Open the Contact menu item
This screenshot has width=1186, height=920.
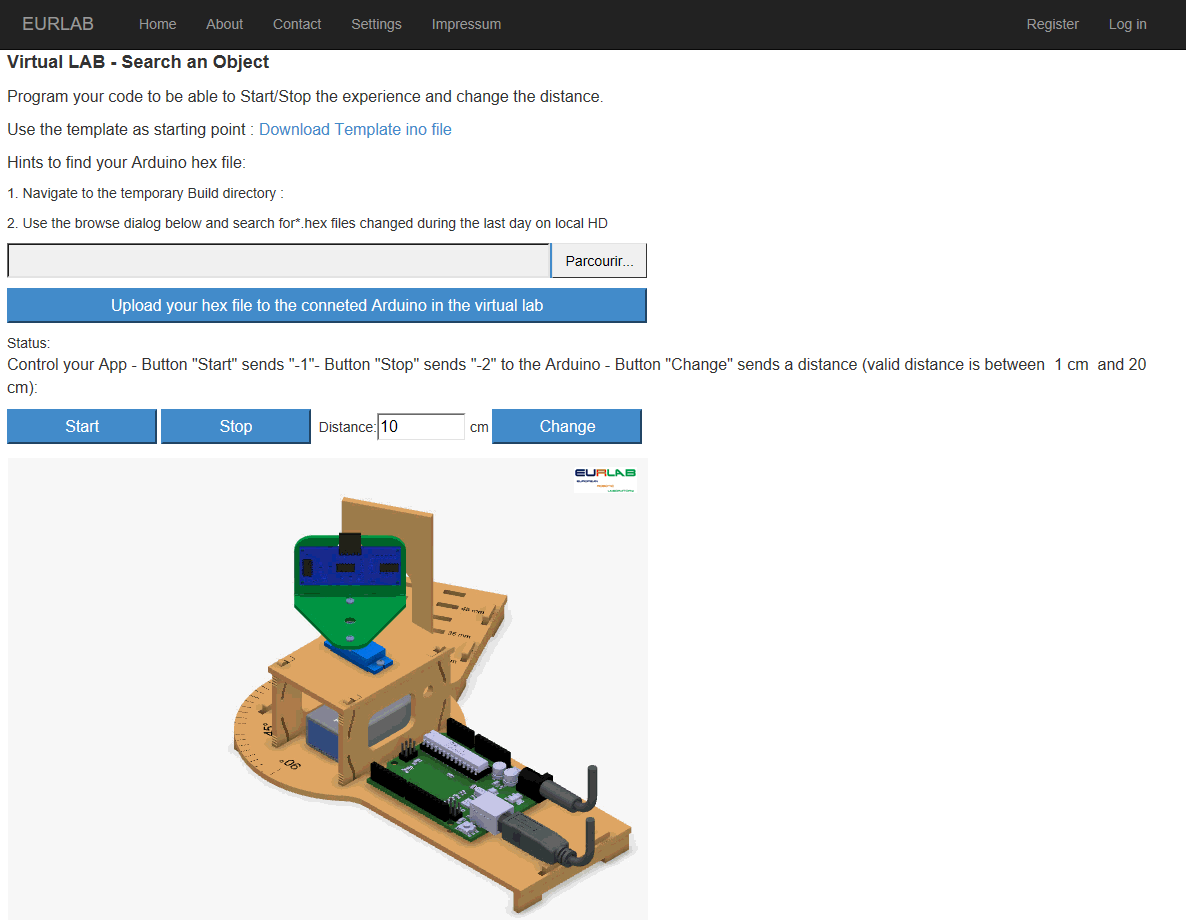pyautogui.click(x=297, y=24)
